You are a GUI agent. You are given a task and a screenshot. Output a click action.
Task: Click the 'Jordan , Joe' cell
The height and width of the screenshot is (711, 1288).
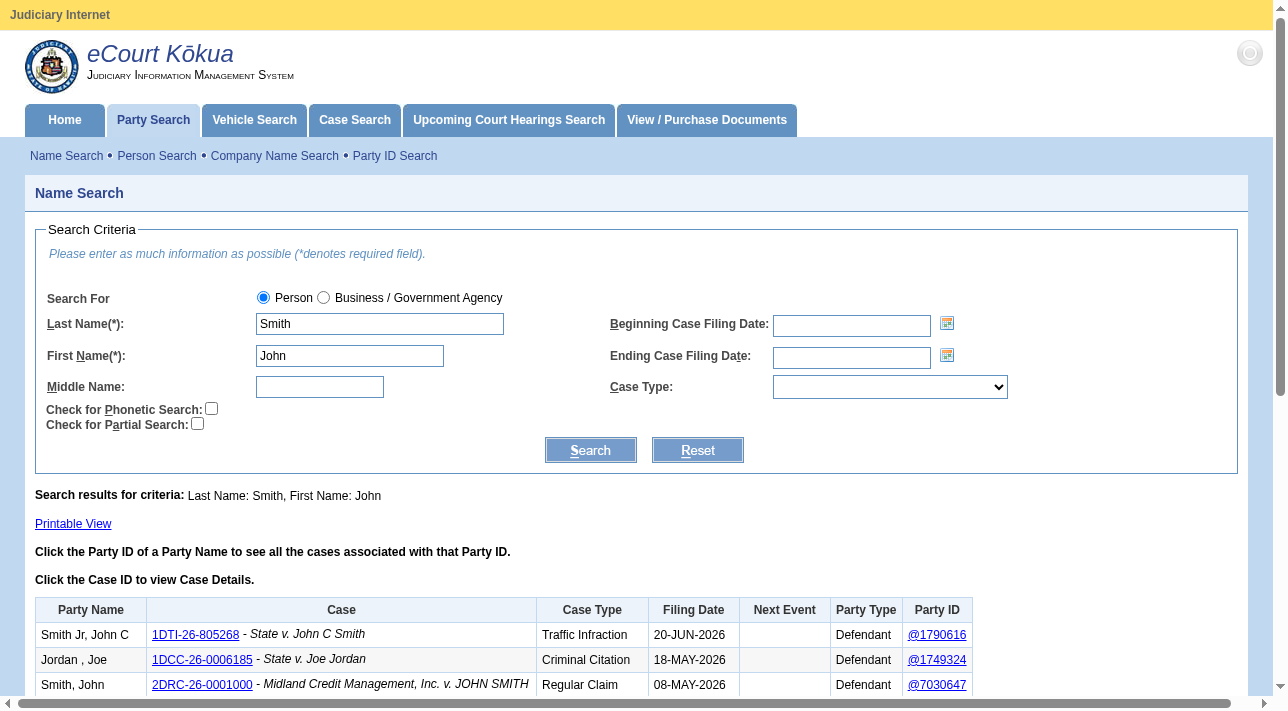(x=91, y=660)
